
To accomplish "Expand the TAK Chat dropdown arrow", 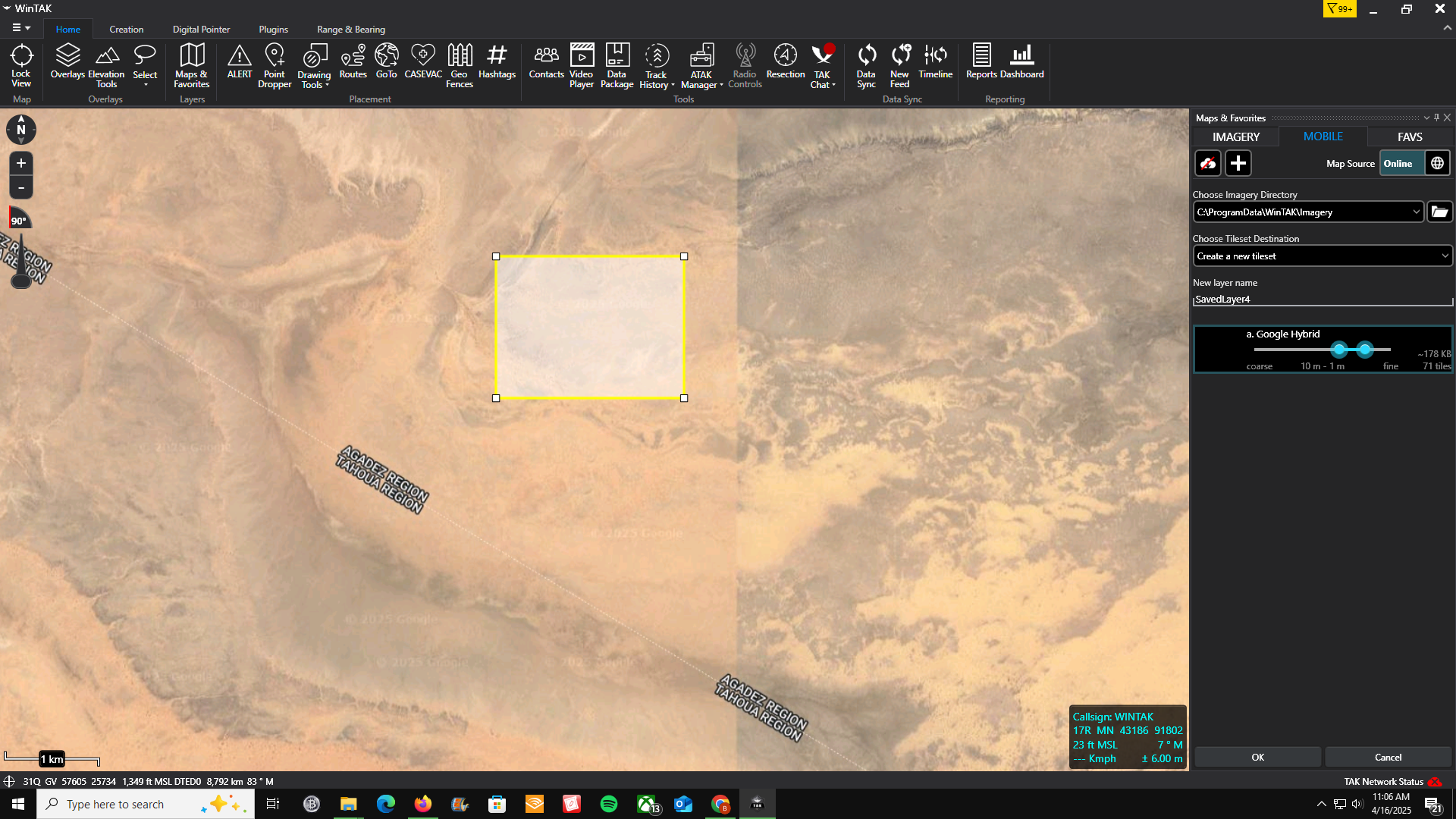I will coord(833,85).
